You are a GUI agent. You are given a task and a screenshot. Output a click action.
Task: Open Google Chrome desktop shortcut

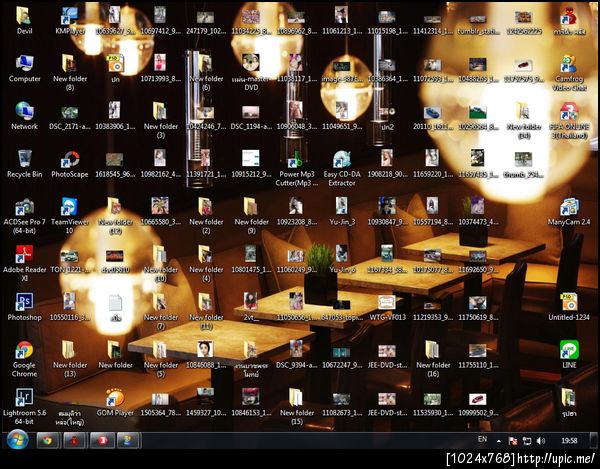click(x=24, y=359)
